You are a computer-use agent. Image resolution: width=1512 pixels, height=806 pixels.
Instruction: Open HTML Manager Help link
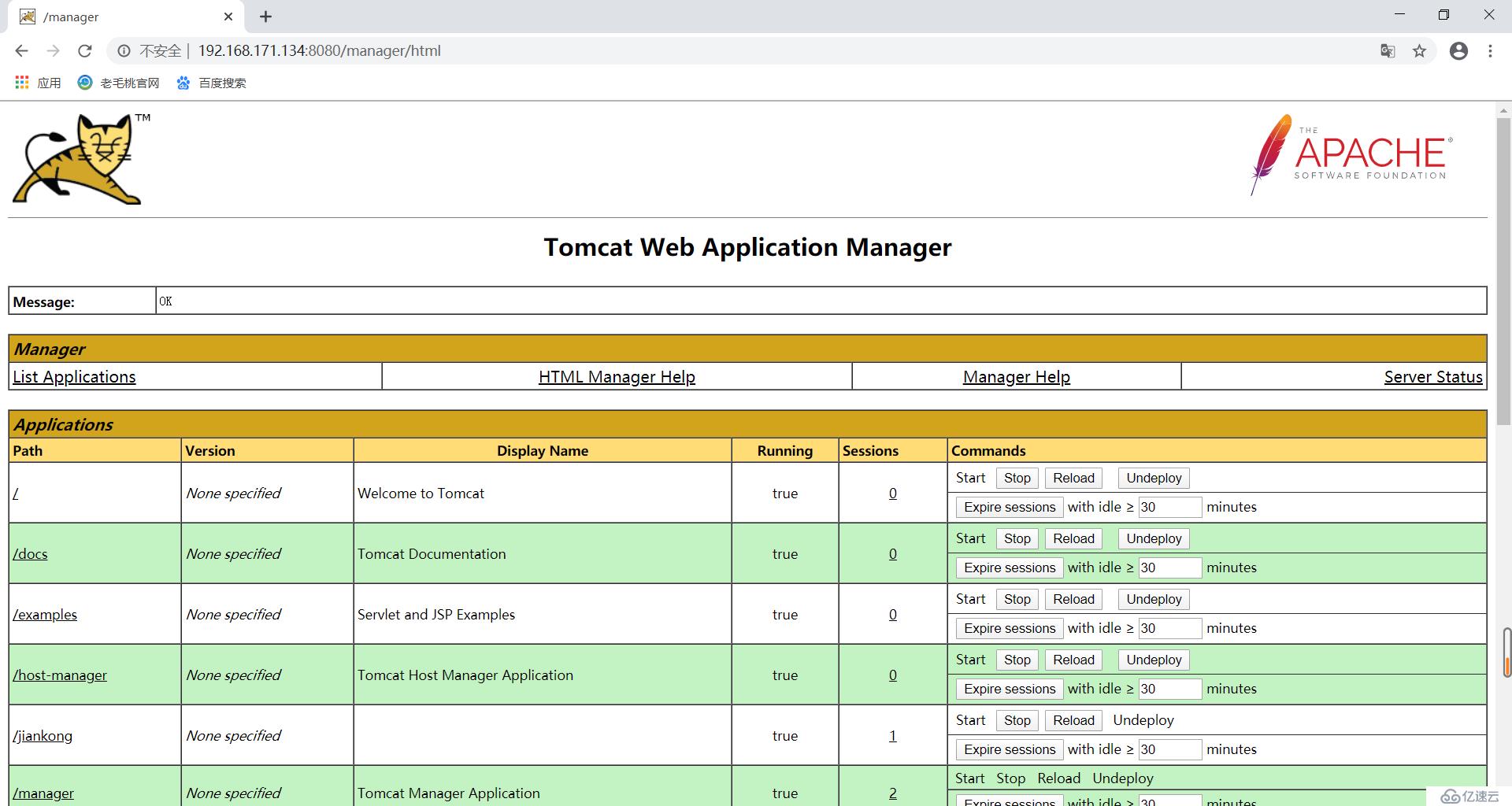pyautogui.click(x=617, y=377)
